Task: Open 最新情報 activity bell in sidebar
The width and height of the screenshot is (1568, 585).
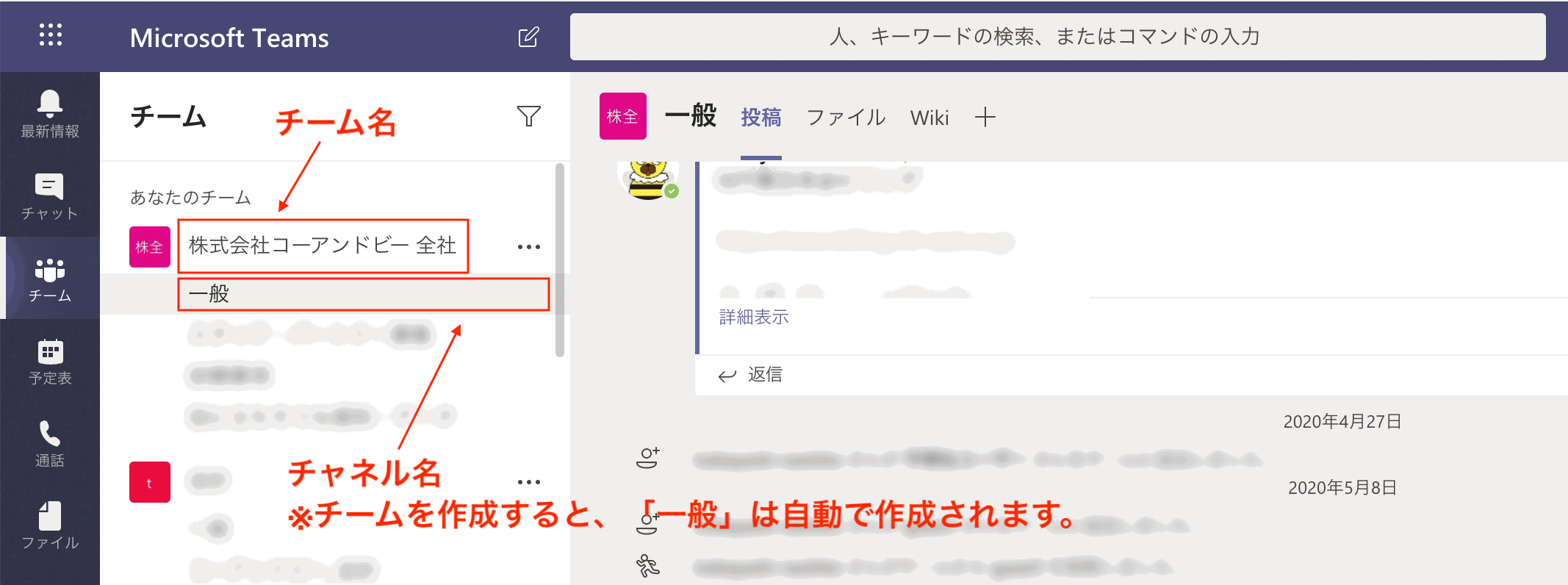Action: 50,114
